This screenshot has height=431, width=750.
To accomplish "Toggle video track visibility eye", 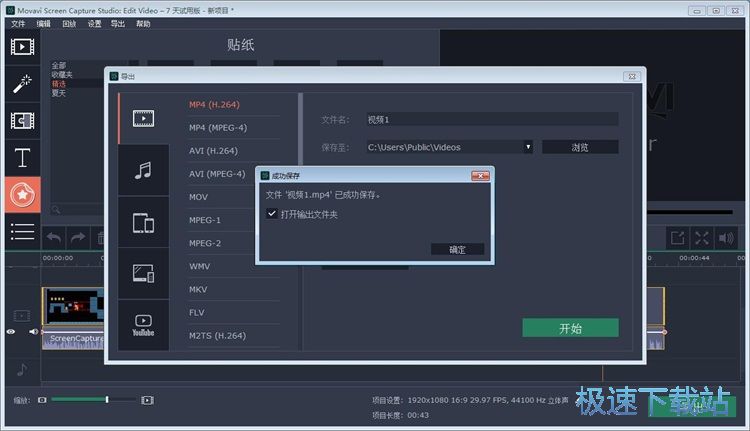I will pyautogui.click(x=11, y=332).
